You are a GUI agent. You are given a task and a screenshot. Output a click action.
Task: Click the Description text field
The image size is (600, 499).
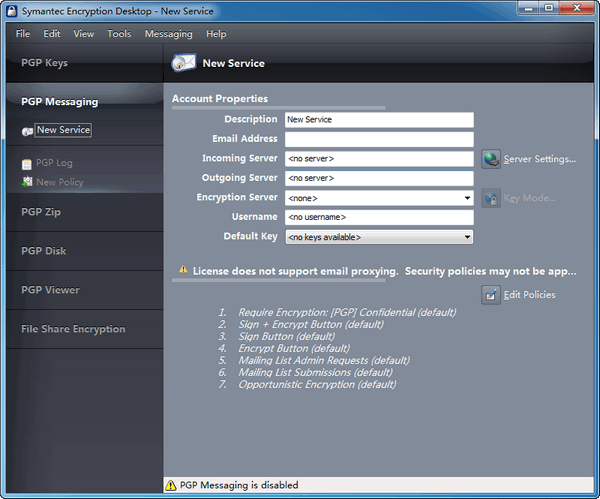tap(378, 120)
